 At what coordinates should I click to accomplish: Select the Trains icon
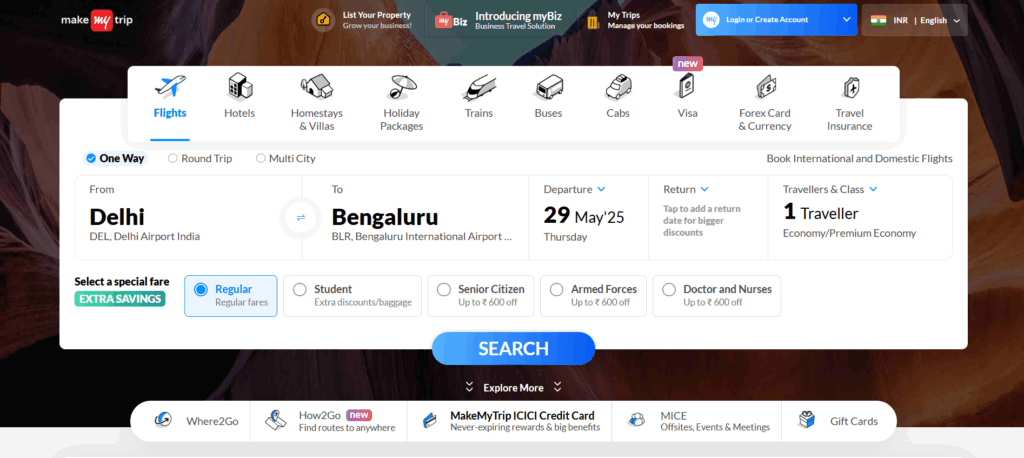click(479, 88)
